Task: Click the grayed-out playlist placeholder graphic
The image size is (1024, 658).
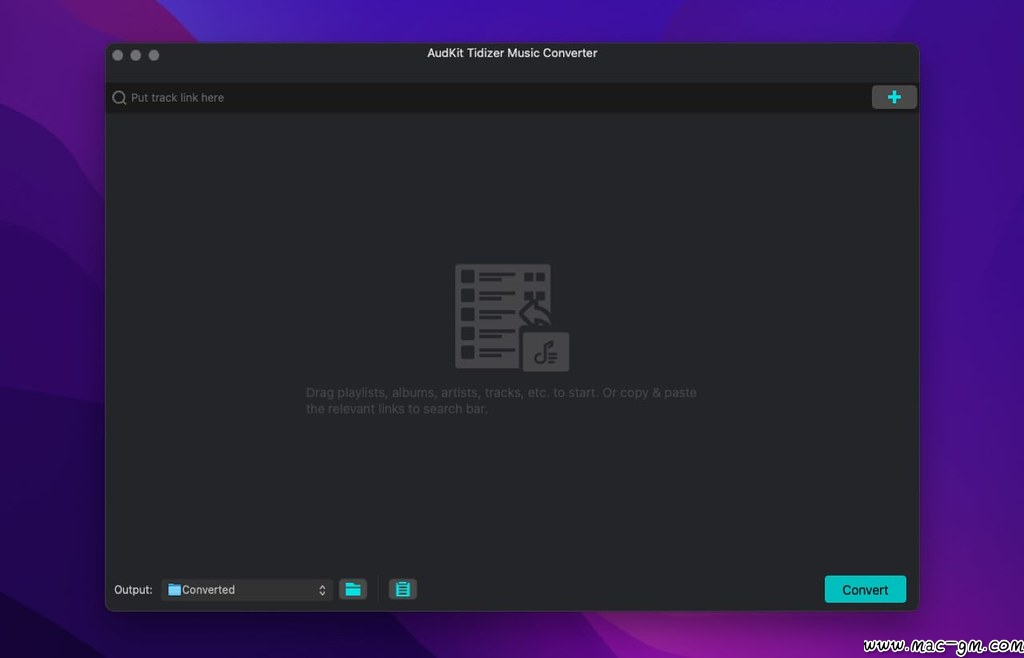Action: coord(512,317)
